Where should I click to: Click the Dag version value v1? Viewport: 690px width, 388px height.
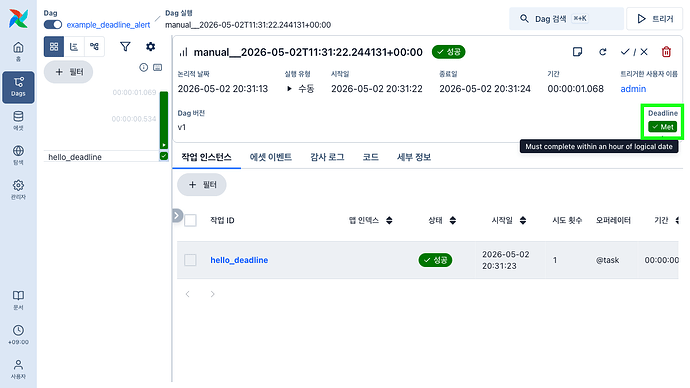[182, 127]
